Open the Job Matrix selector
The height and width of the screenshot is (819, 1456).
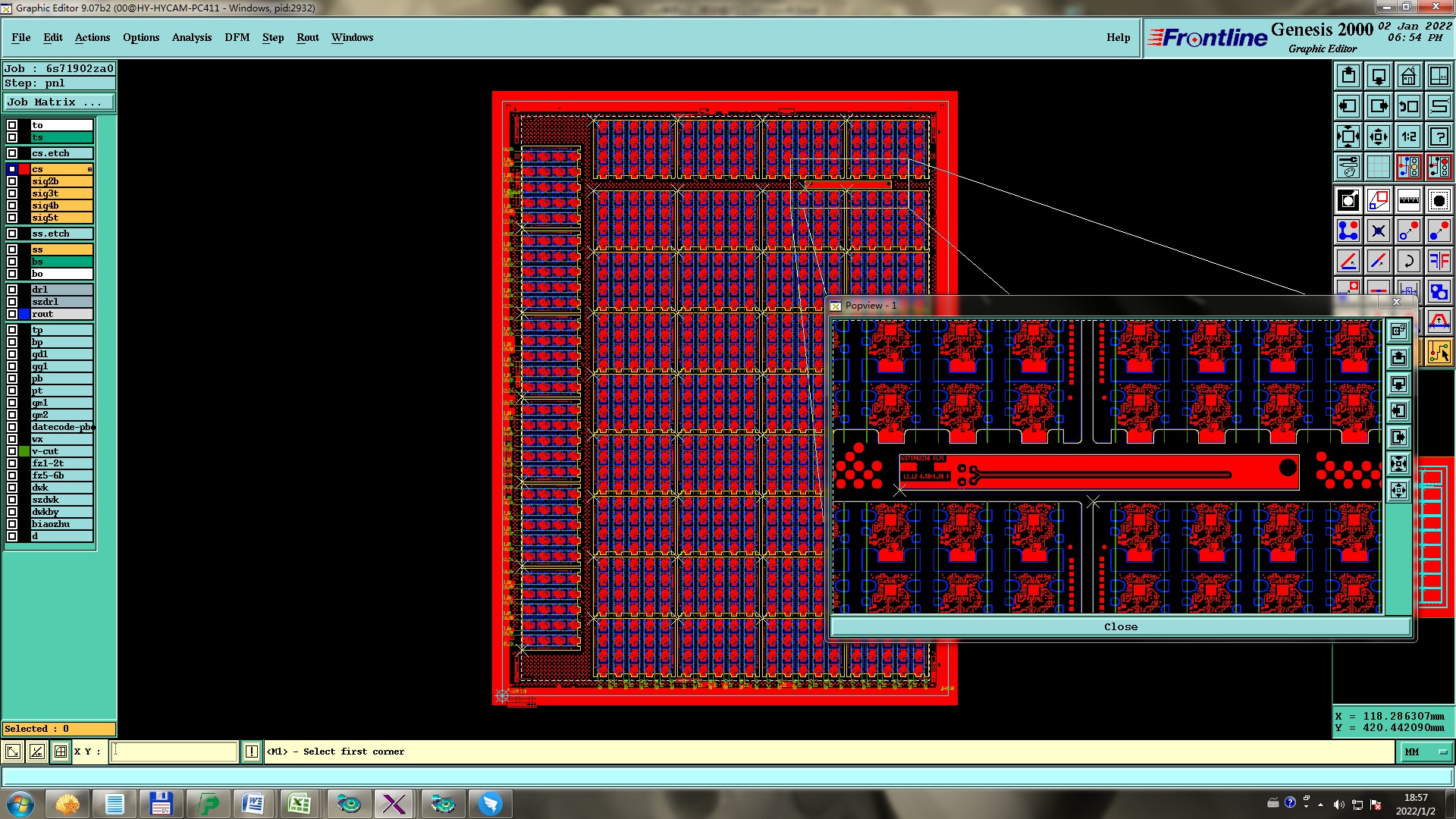pyautogui.click(x=59, y=102)
